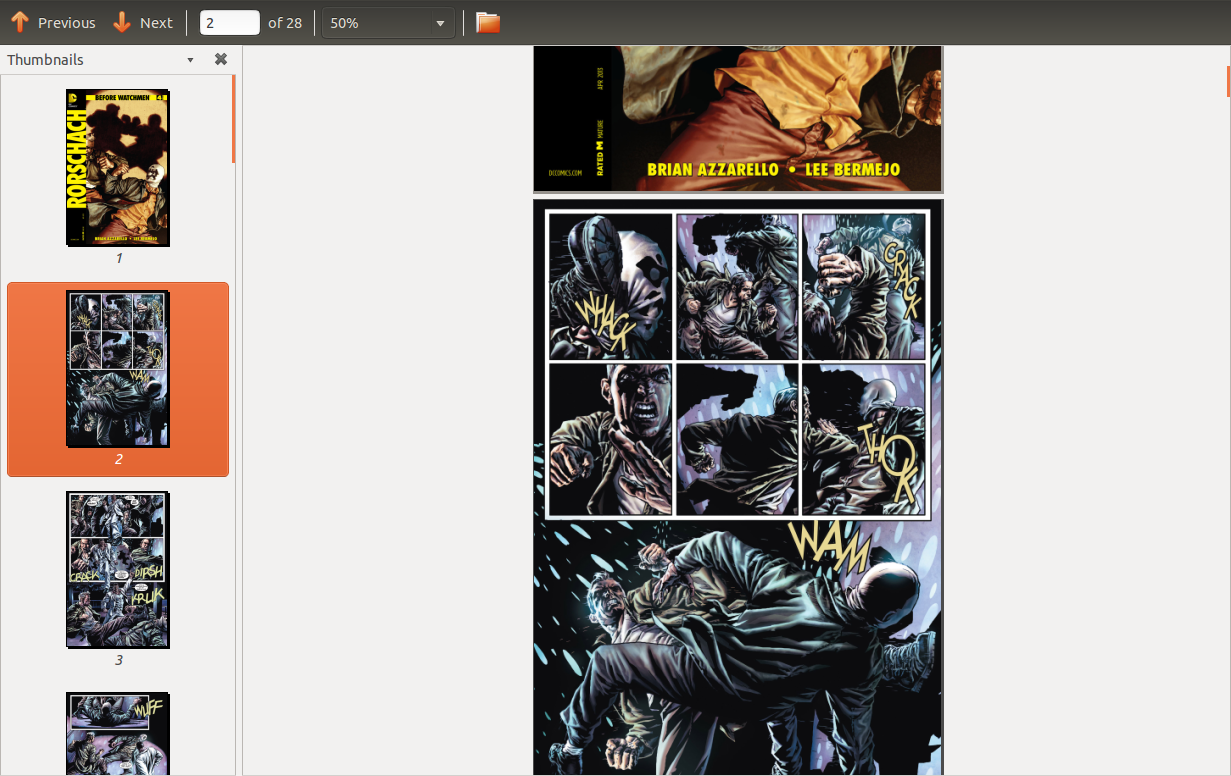The height and width of the screenshot is (776, 1231).
Task: Advance to next page using the down arrow icon
Action: tap(121, 22)
